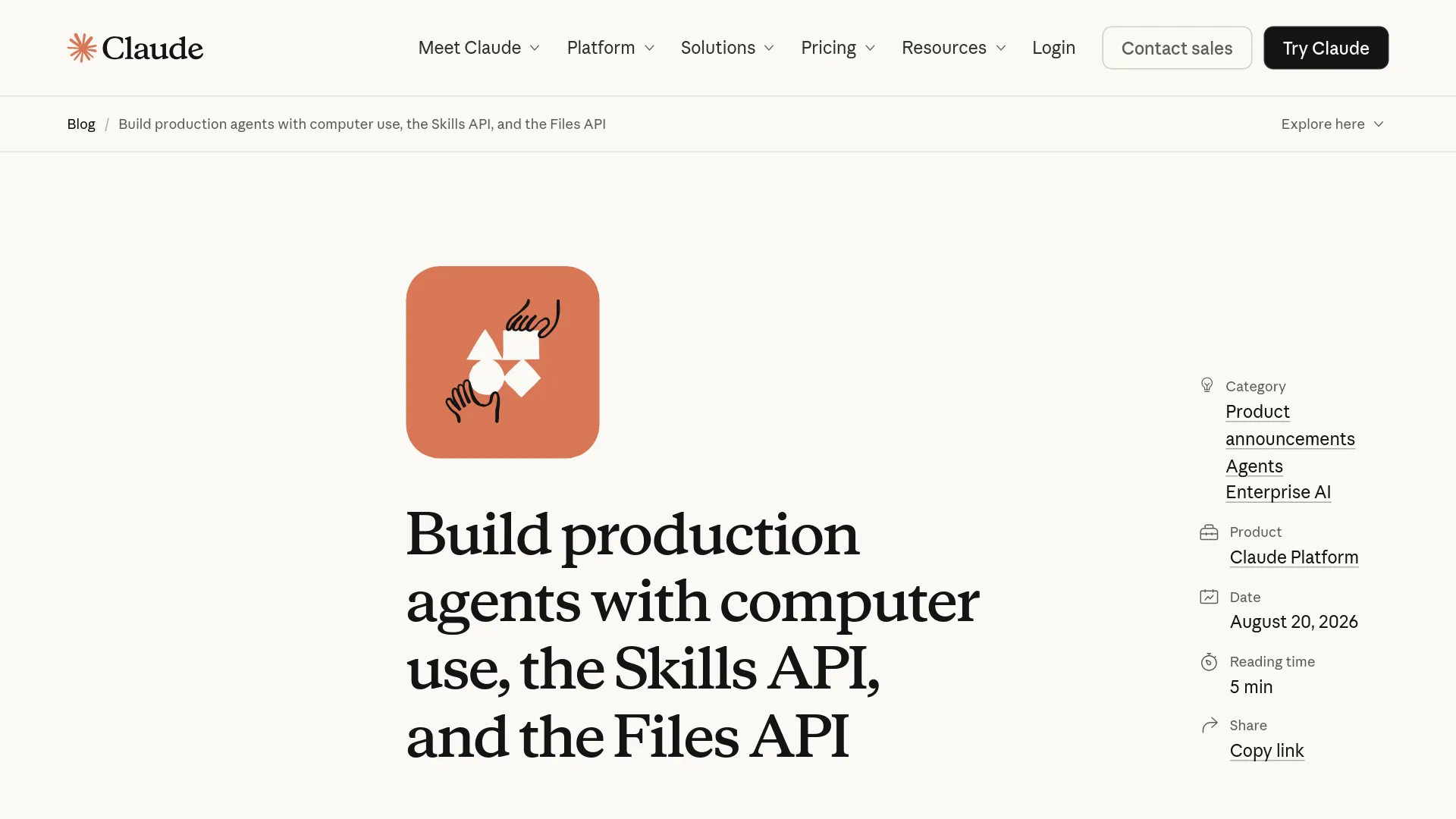This screenshot has width=1456, height=819.
Task: Expand the Resources chevron arrow
Action: [1000, 48]
